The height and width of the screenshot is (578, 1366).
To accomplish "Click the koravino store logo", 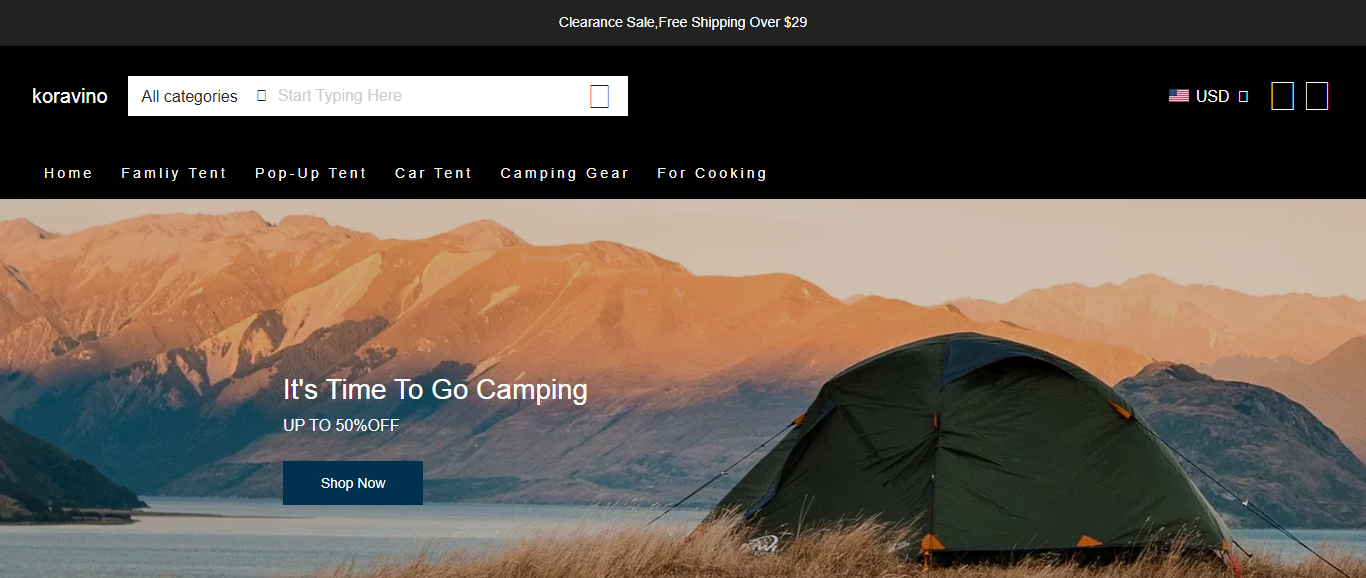I will click(70, 96).
